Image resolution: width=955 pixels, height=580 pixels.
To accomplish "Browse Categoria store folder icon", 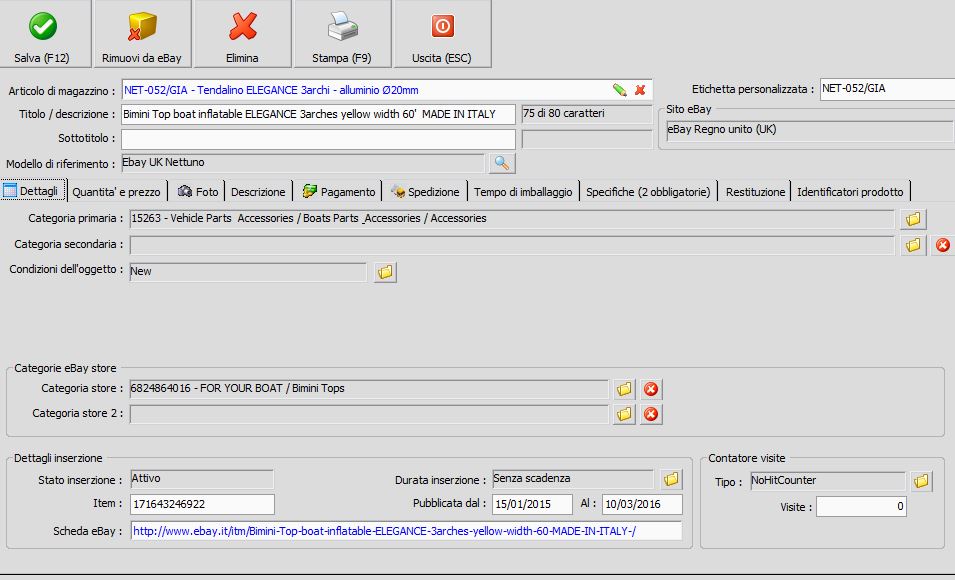I will pos(624,389).
